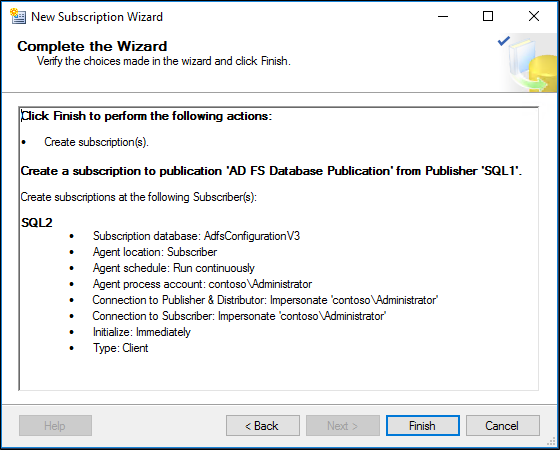The image size is (560, 450).
Task: Click the 'Create subscription(s).' bullet text
Action: 96,142
